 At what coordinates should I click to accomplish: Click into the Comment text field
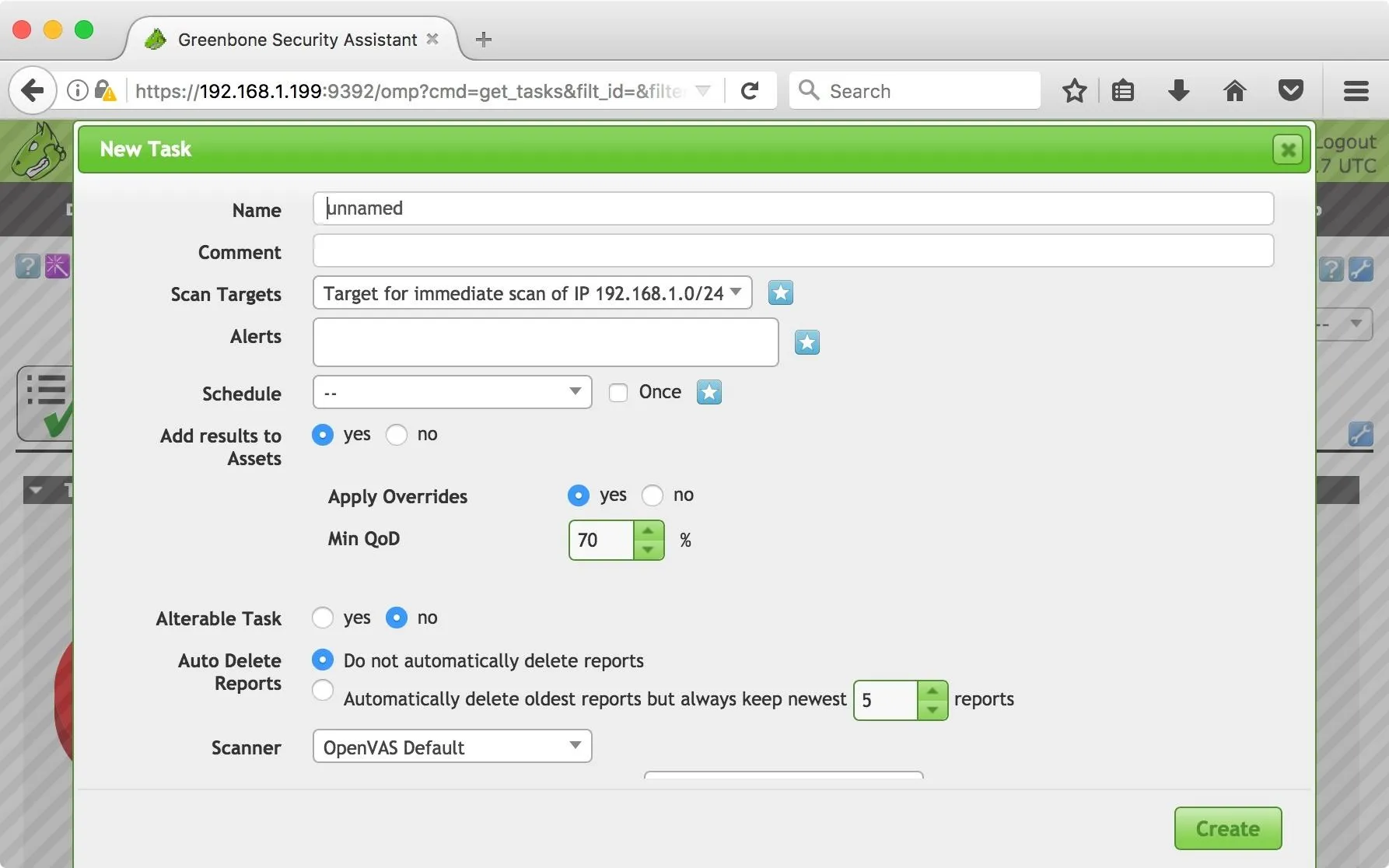click(x=792, y=251)
